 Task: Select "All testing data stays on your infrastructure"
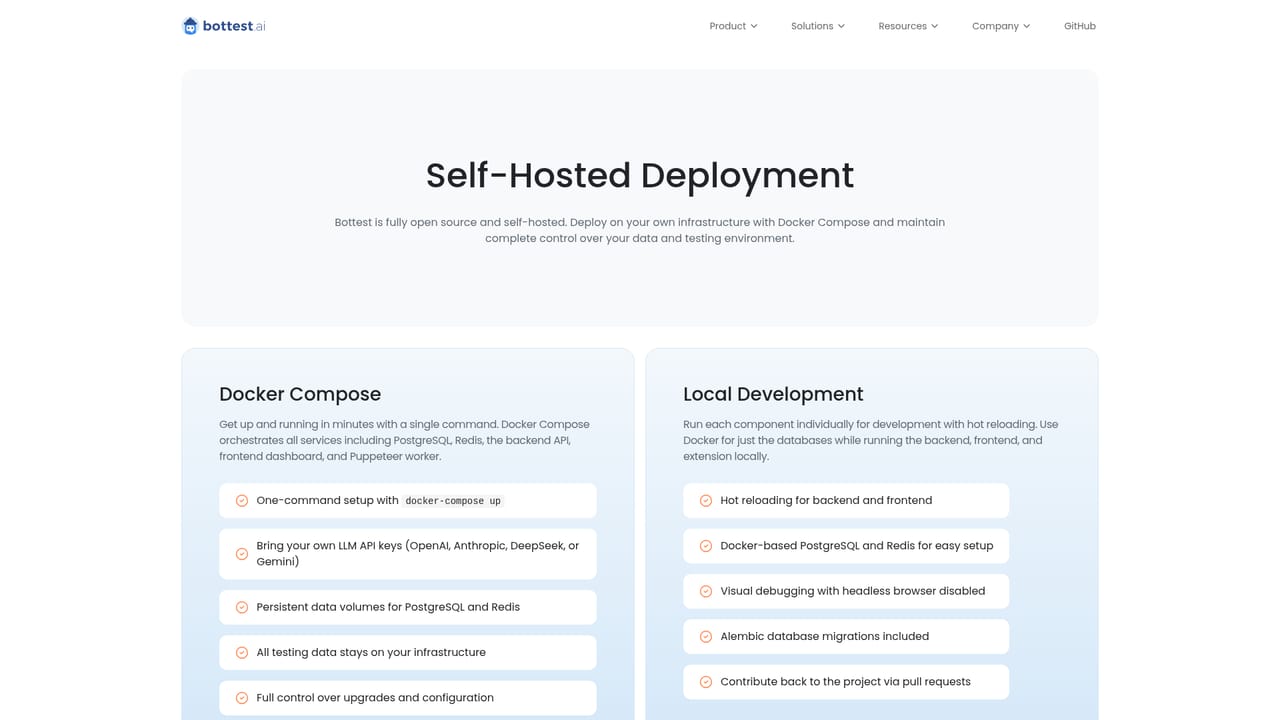[371, 652]
